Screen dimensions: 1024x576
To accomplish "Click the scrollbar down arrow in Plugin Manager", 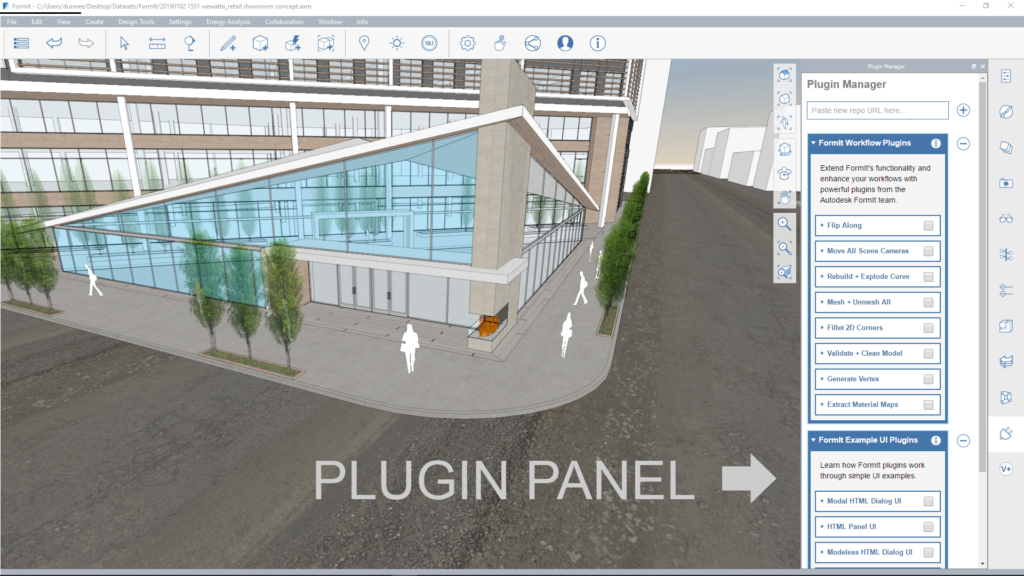I will click(x=982, y=564).
